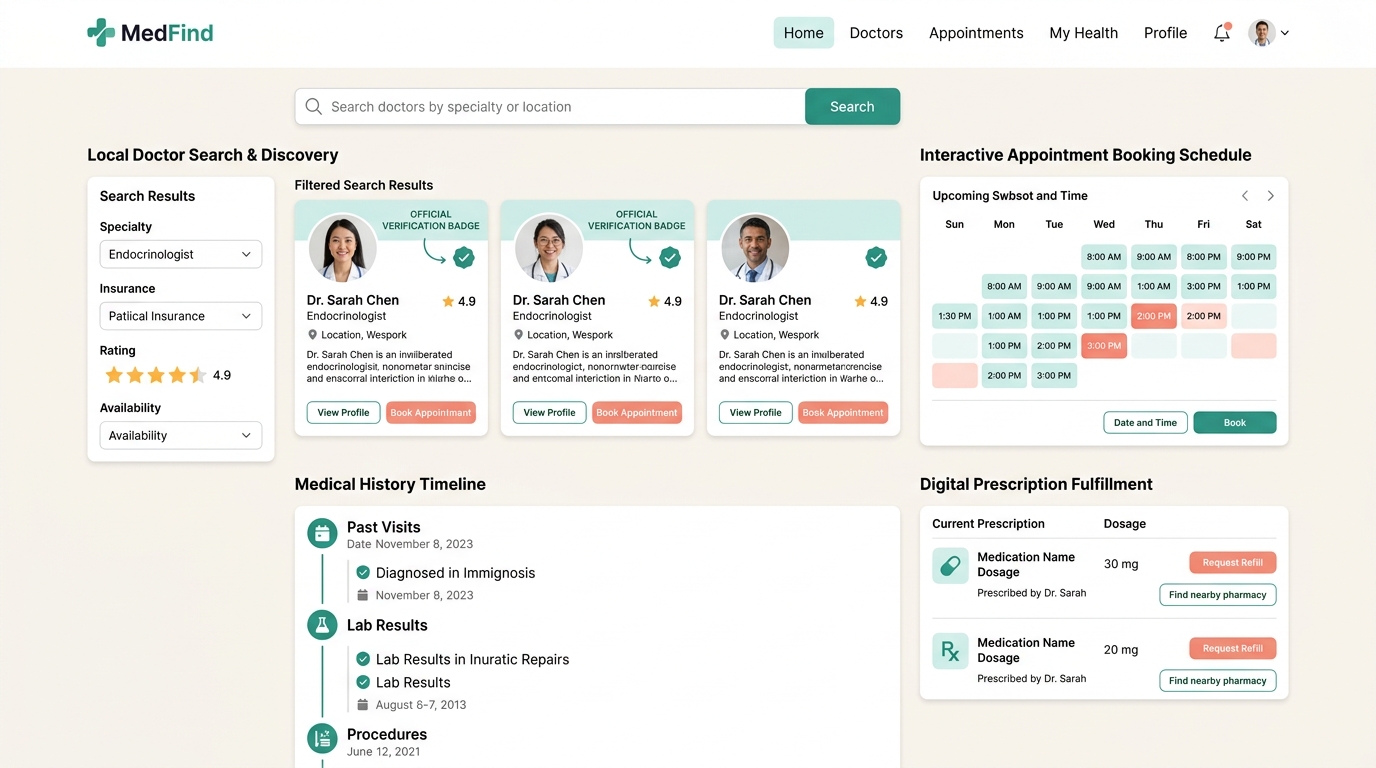Viewport: 1376px width, 768px height.
Task: Choose the Friday 8:00 PM time slot
Action: (1204, 257)
